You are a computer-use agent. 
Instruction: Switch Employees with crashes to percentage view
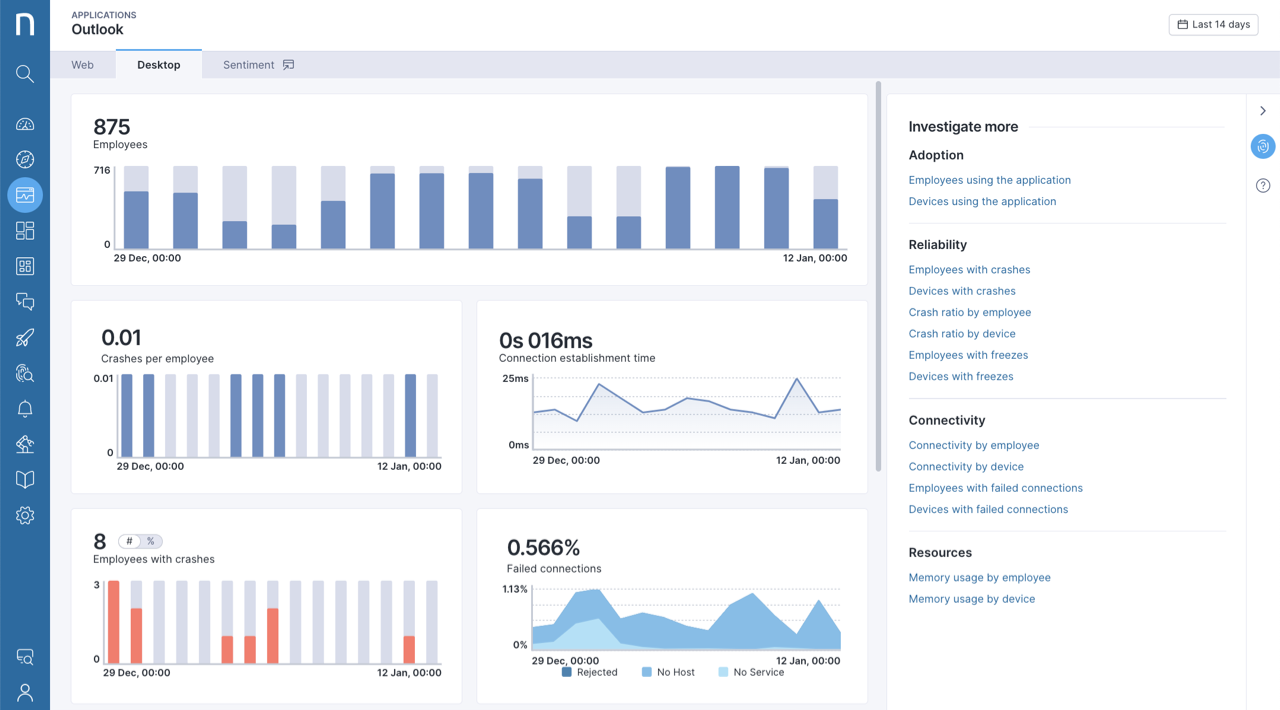151,541
